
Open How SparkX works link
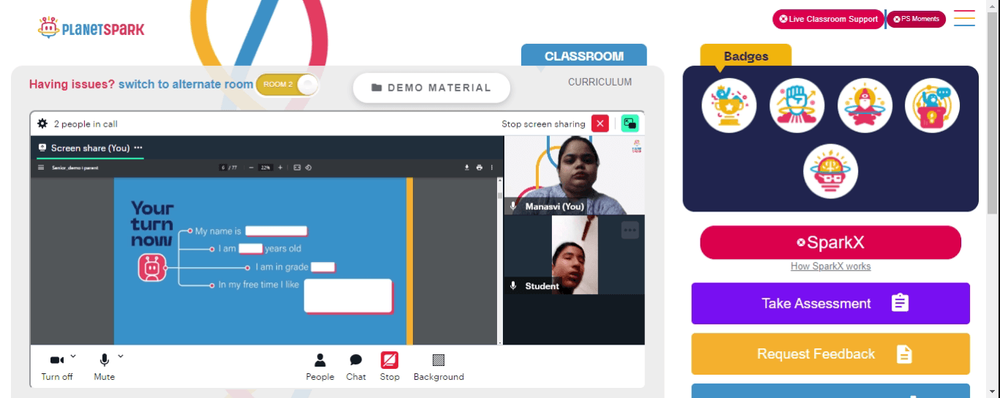[x=830, y=267]
